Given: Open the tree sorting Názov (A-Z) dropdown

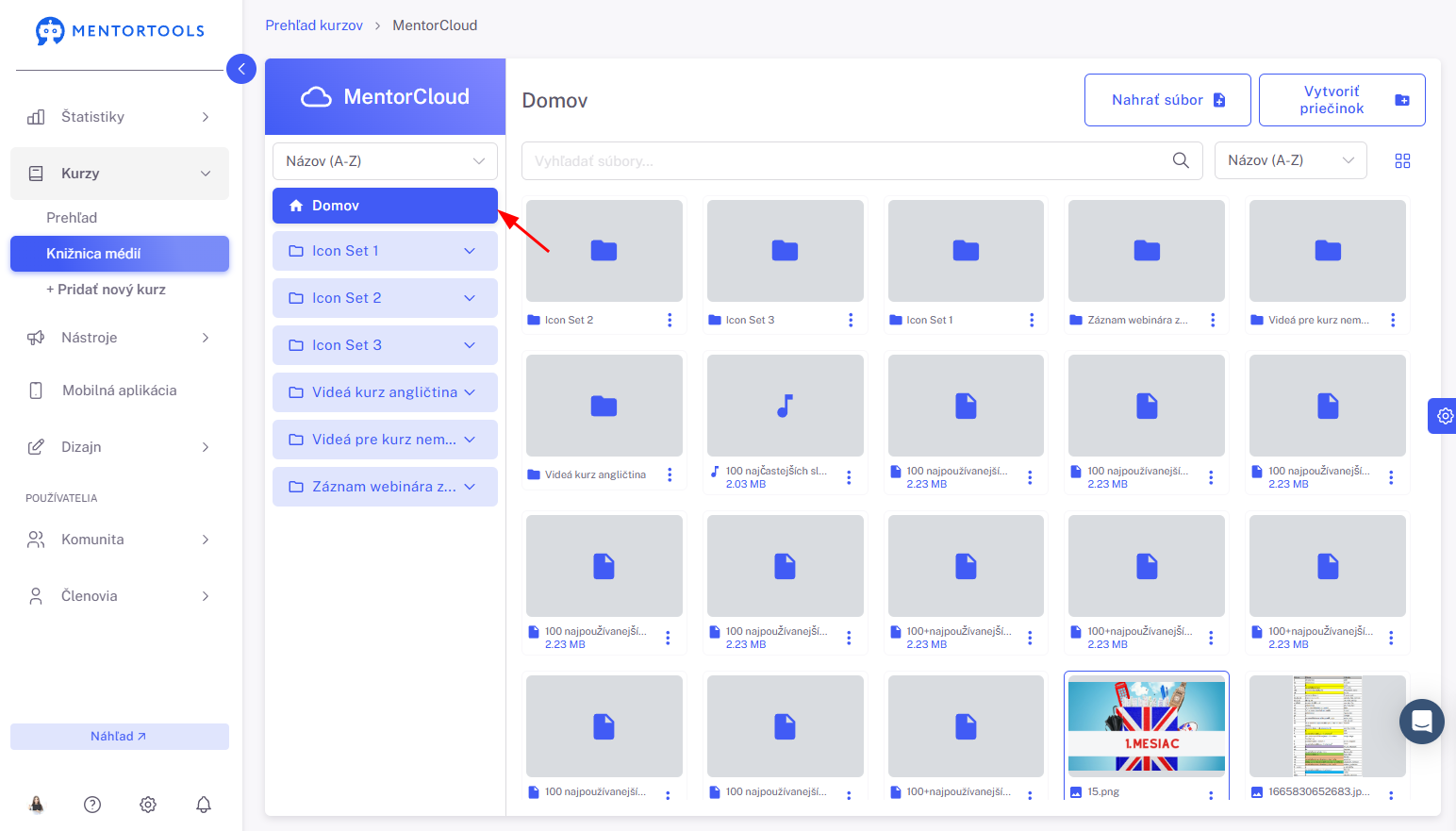Looking at the screenshot, I should pyautogui.click(x=385, y=161).
